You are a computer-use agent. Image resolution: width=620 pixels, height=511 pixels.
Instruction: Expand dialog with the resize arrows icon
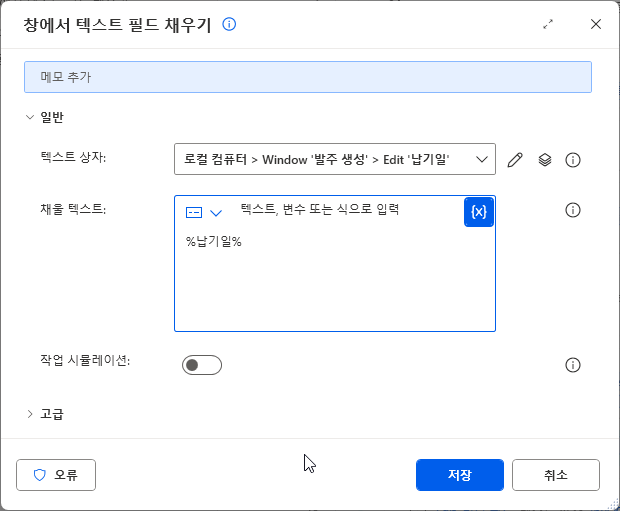click(548, 24)
